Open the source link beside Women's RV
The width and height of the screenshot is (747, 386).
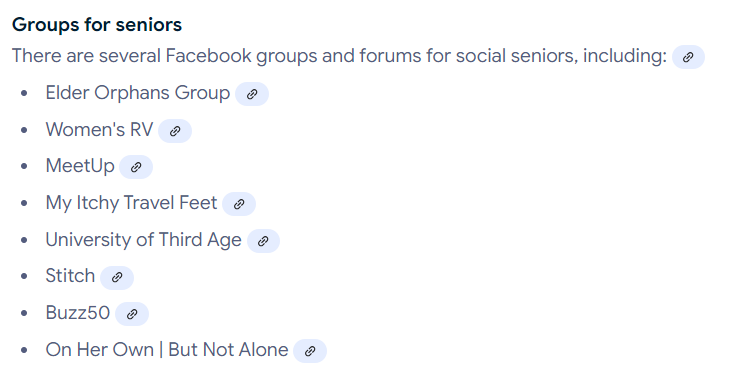coord(175,131)
